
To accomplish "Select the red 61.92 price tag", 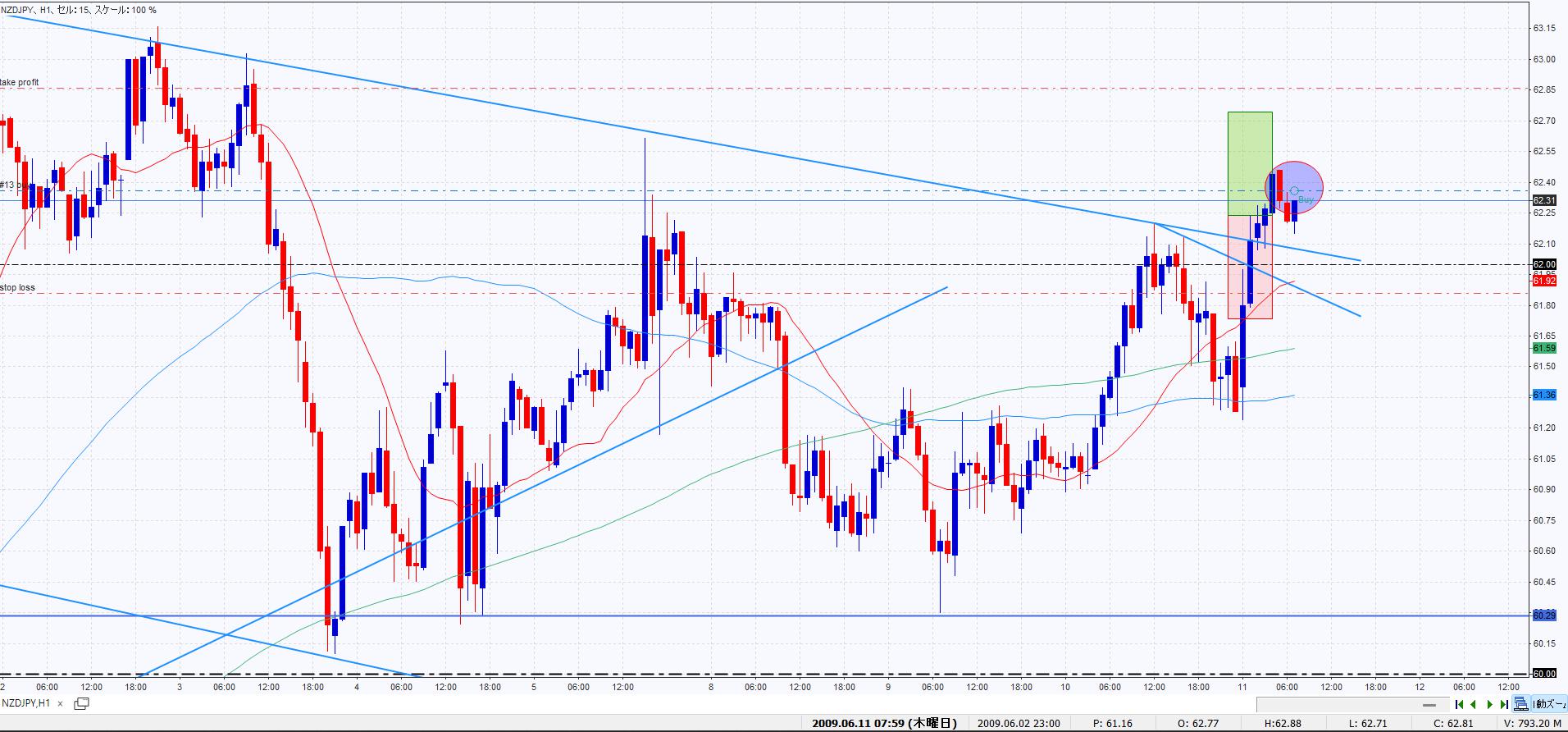I will click(x=1543, y=281).
